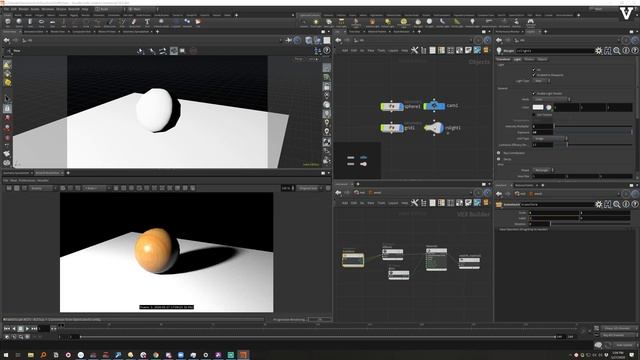Click the Exposure slider
640x360 pixels.
click(x=593, y=132)
